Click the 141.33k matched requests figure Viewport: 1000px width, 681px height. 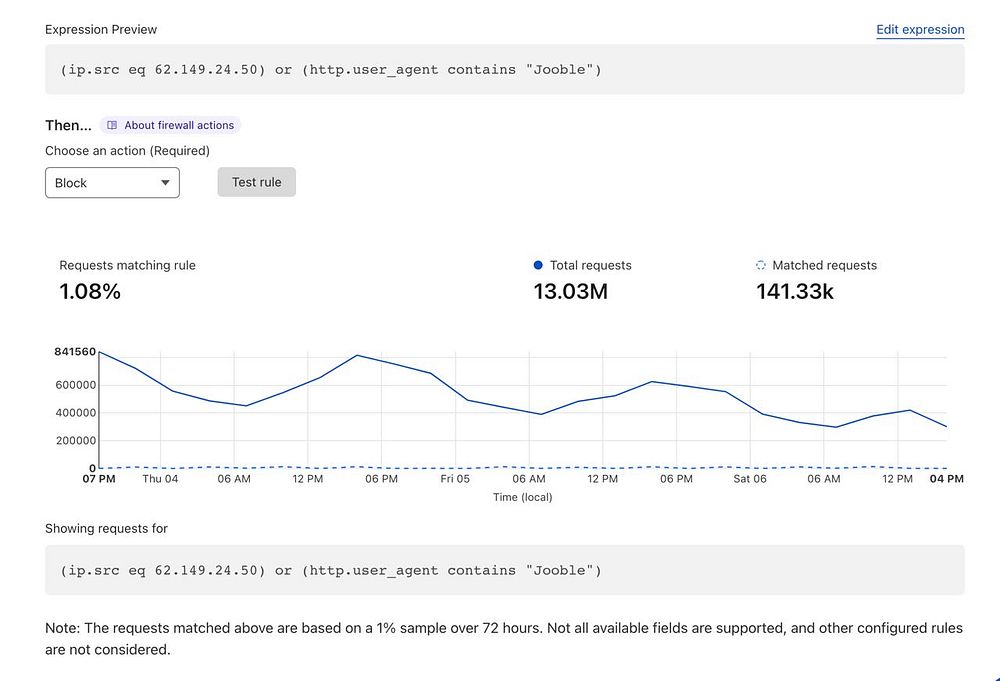(795, 292)
